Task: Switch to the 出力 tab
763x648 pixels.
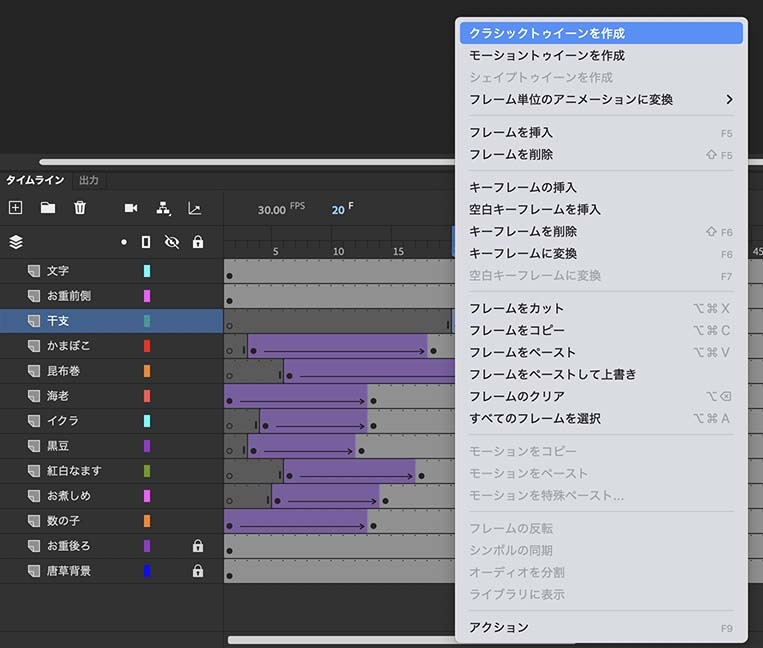Action: point(89,180)
